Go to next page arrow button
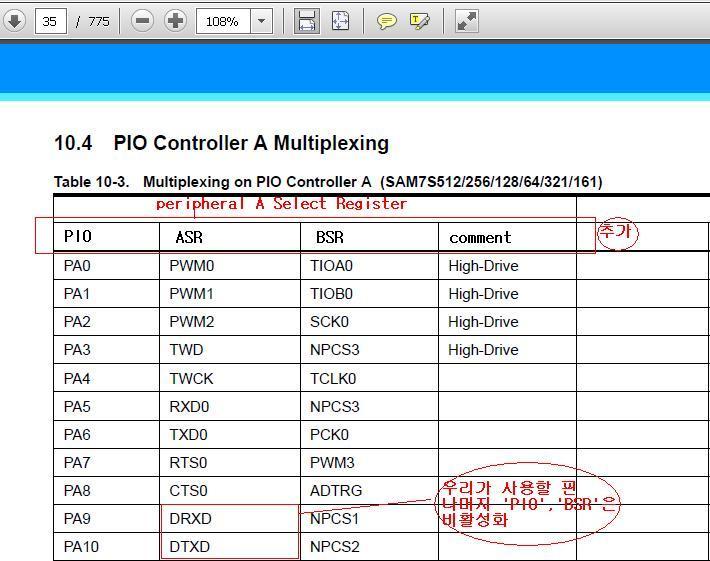The width and height of the screenshot is (710, 561). [x=14, y=21]
